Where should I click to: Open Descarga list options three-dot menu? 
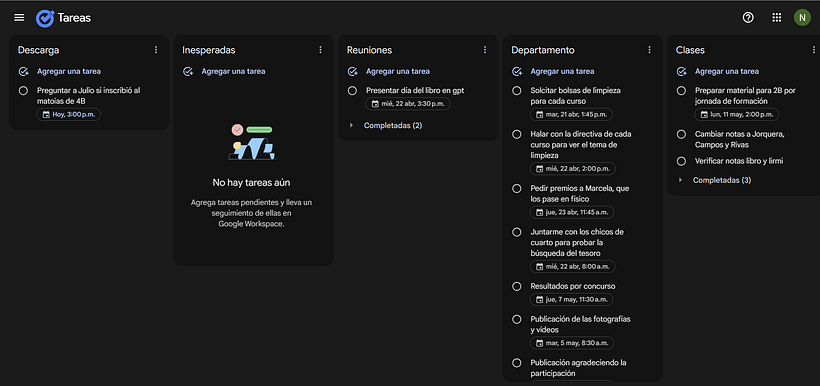[156, 50]
